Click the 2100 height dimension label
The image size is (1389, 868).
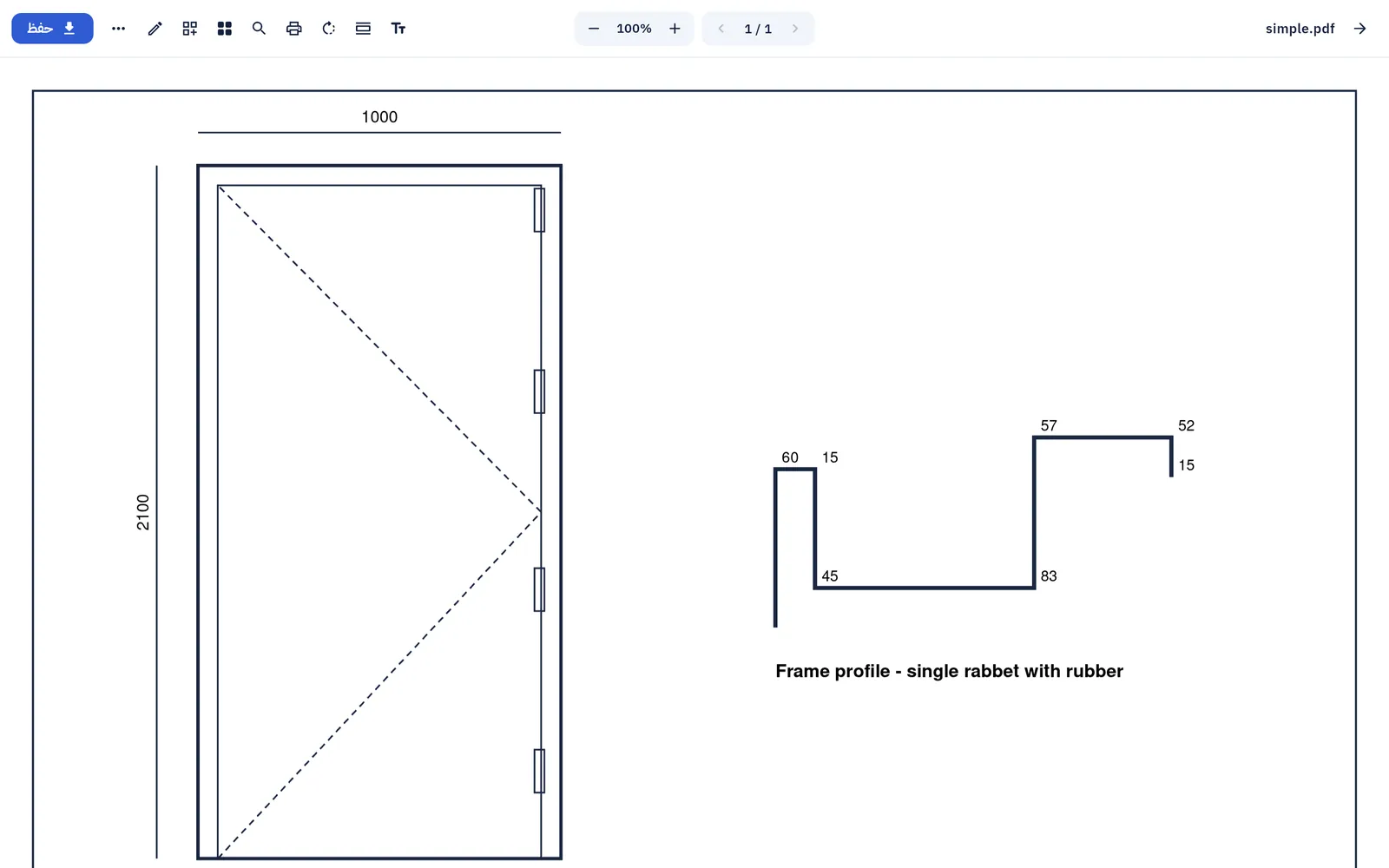143,512
